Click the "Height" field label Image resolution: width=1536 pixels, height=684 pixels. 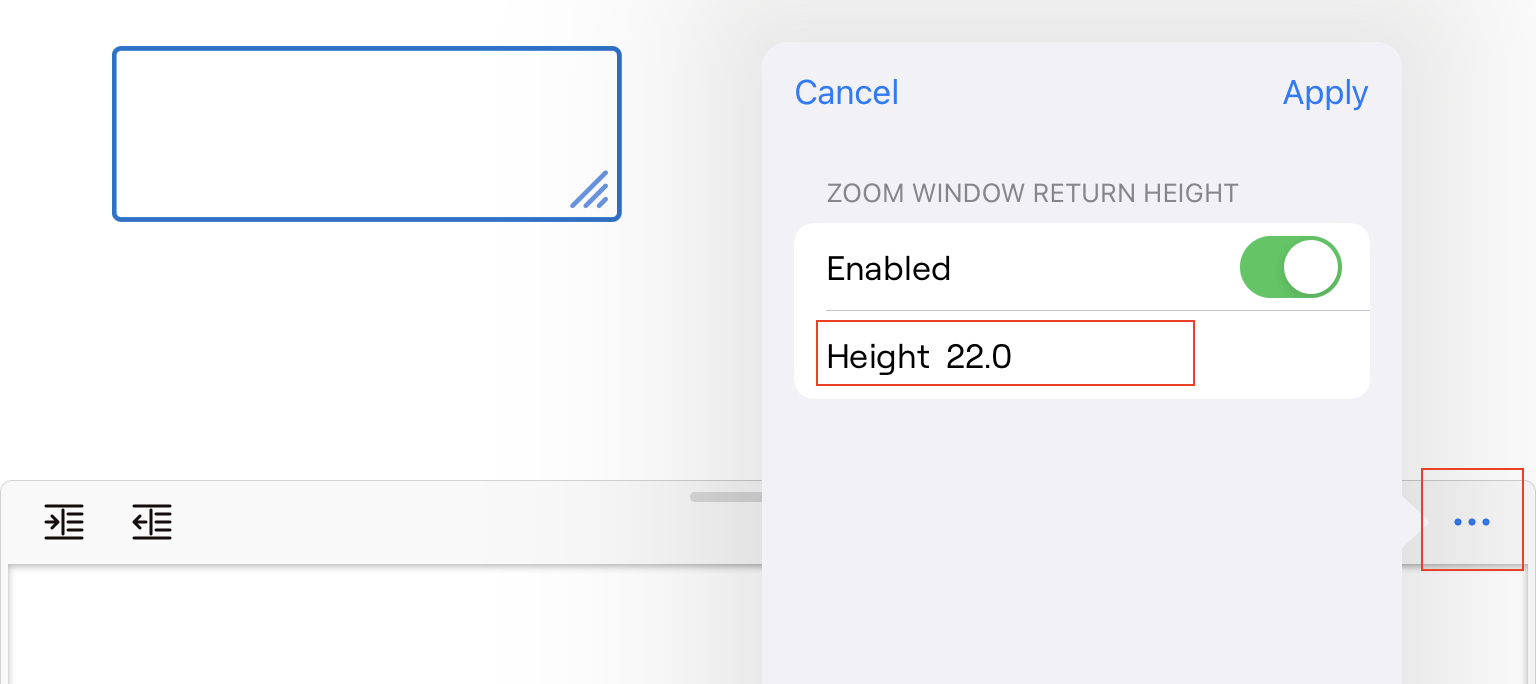(x=878, y=357)
